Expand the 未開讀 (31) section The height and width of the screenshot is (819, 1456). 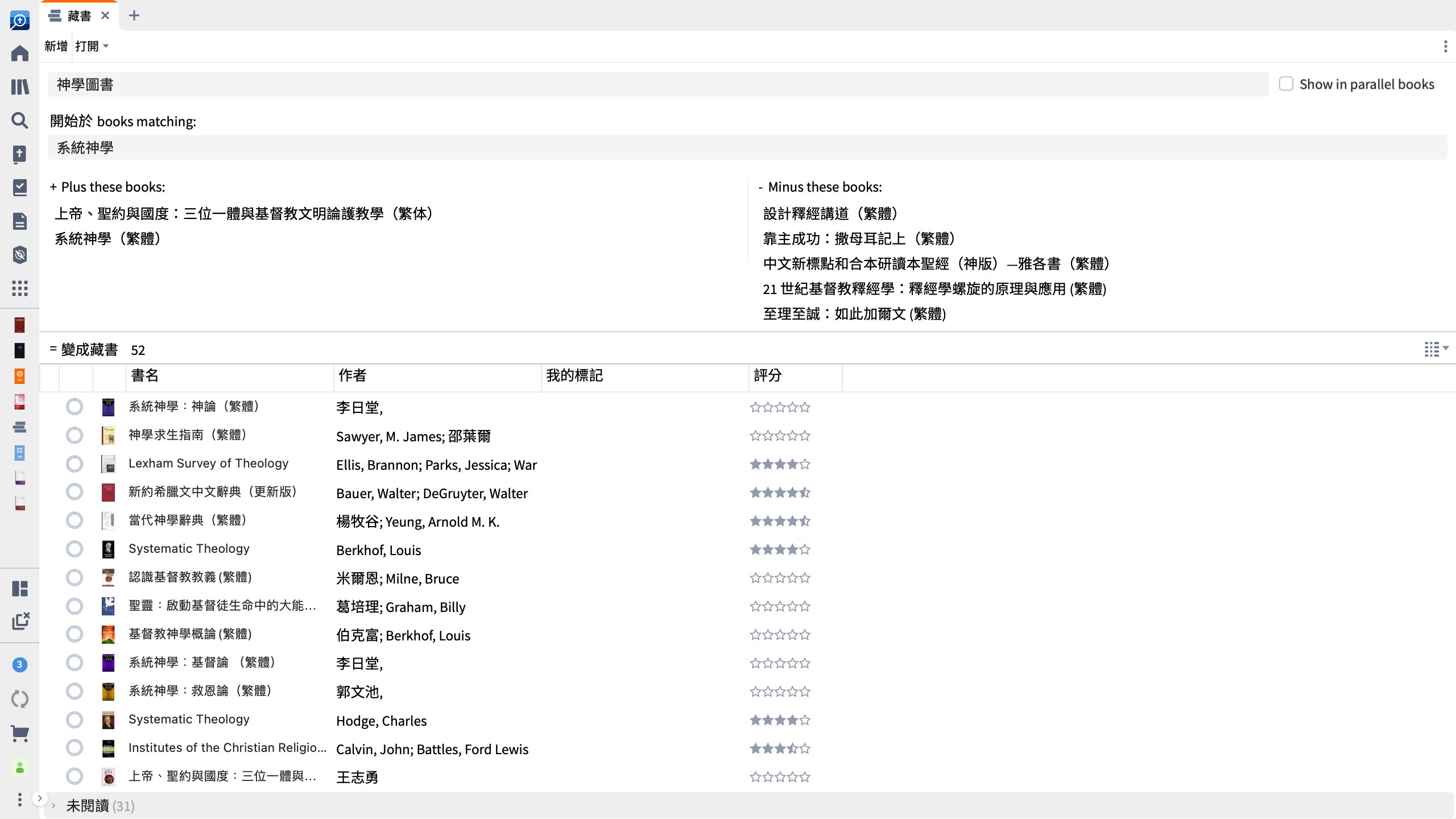54,806
